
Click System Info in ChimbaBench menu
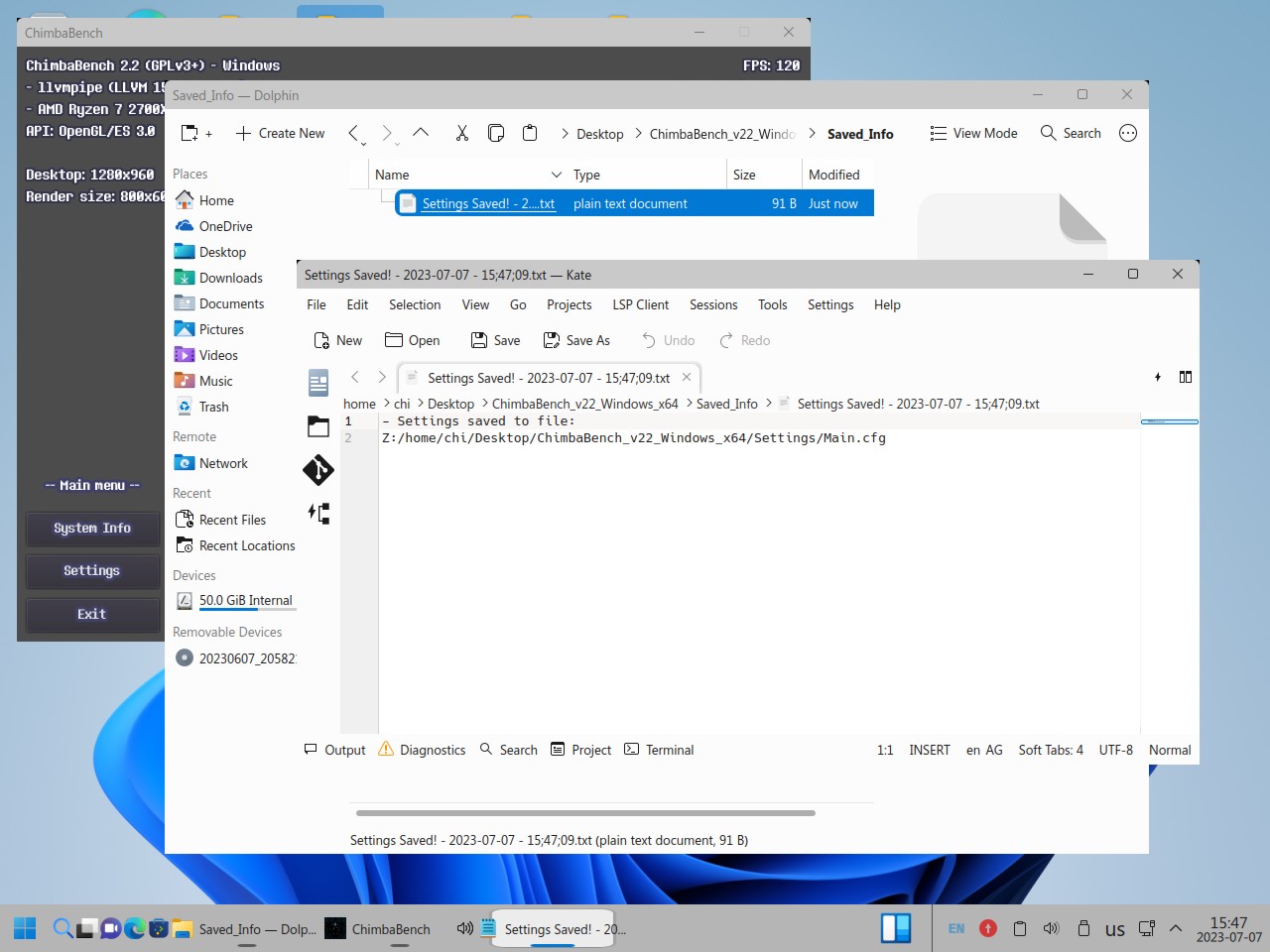point(92,529)
